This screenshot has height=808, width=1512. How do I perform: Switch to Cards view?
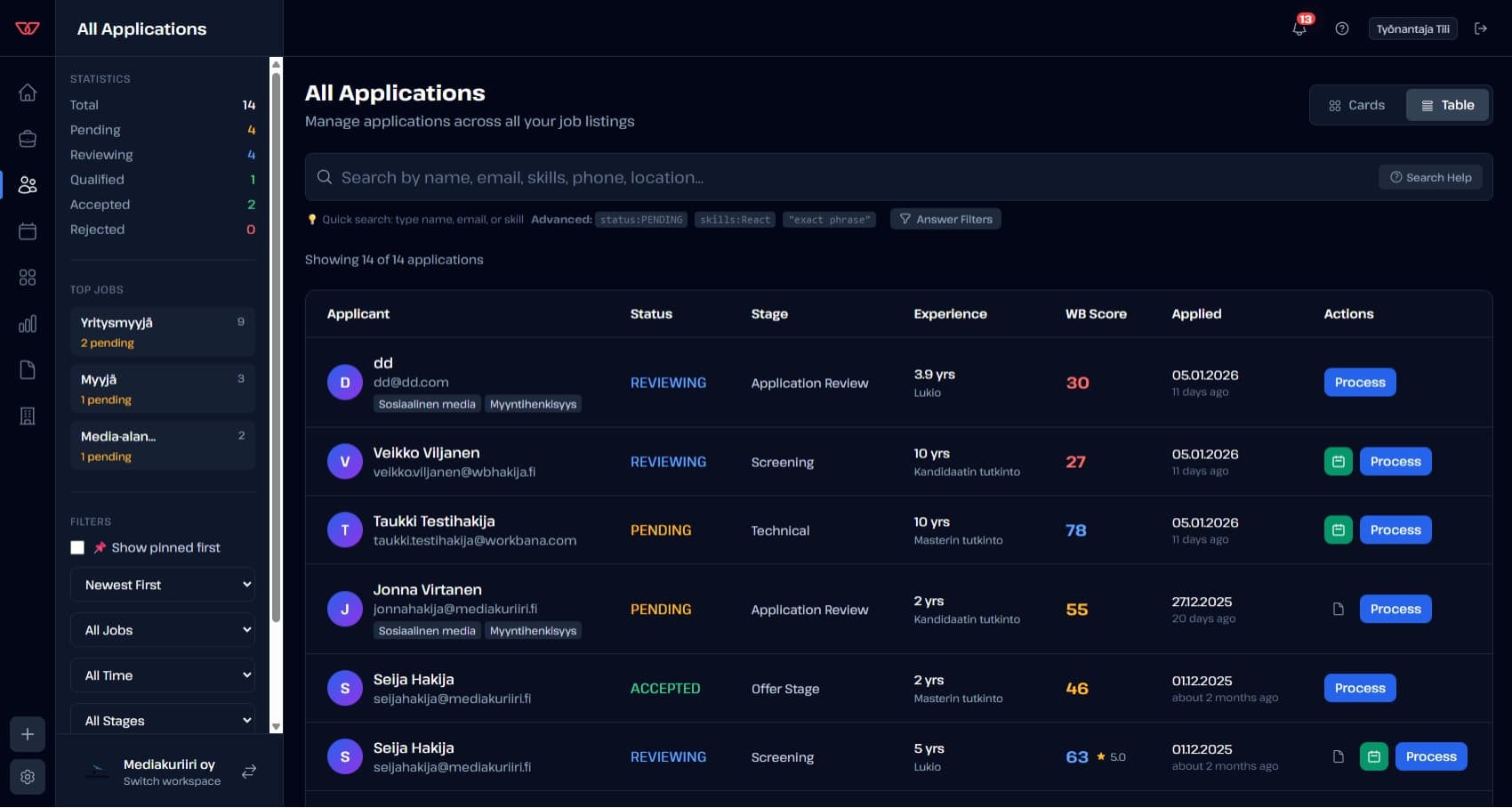tap(1357, 105)
